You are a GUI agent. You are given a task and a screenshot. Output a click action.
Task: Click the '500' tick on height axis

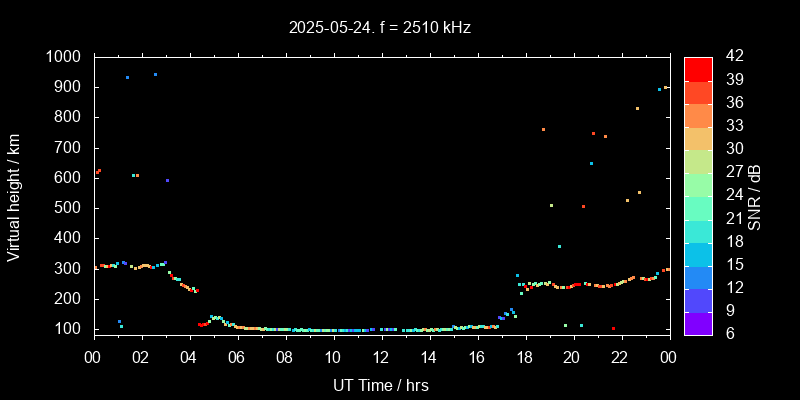point(70,208)
